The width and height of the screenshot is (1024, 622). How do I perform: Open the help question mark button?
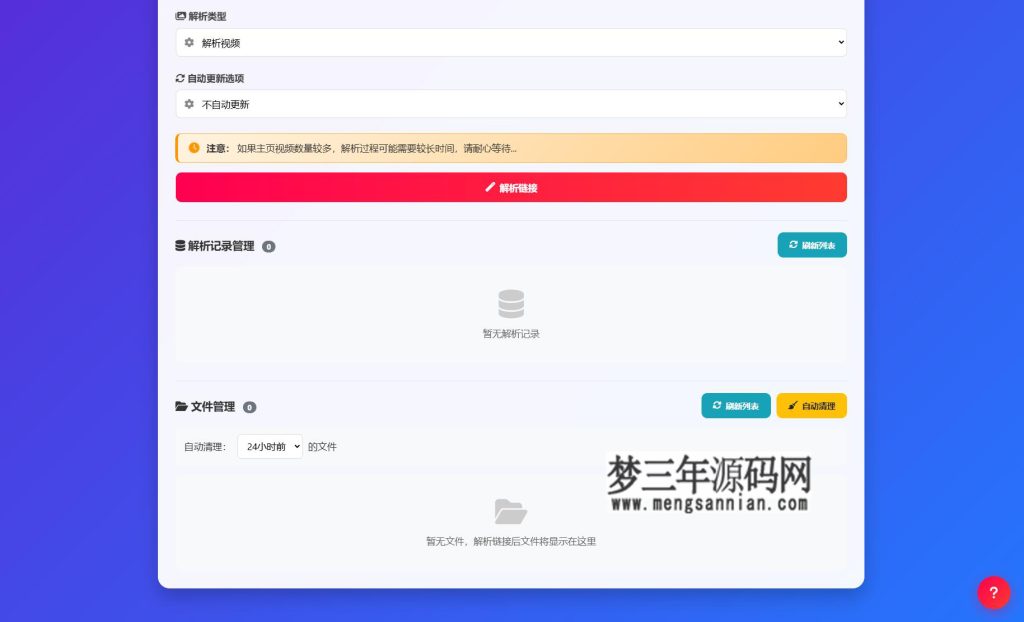point(993,592)
